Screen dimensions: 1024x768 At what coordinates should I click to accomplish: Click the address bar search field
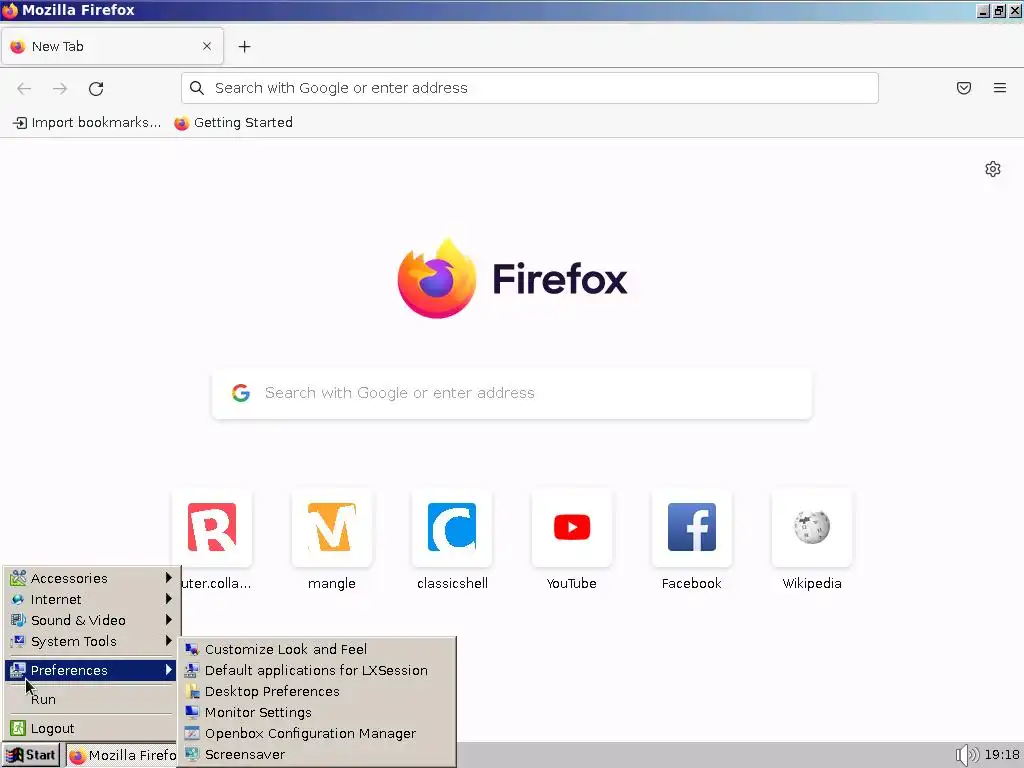[530, 88]
